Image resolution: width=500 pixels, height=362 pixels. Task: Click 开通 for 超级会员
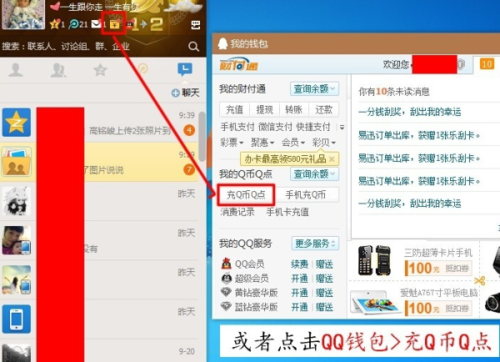click(299, 278)
